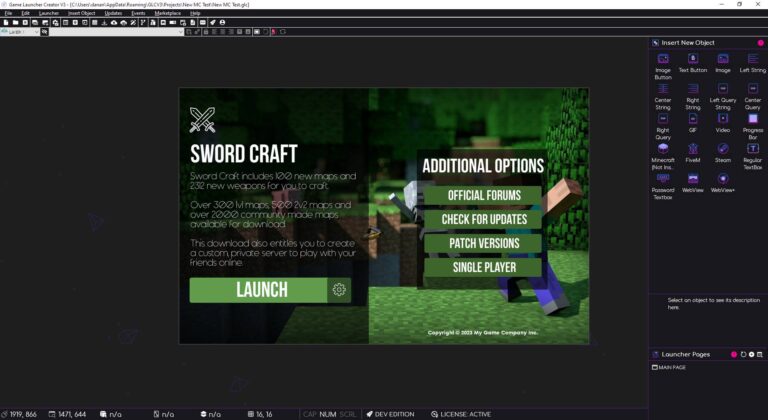This screenshot has height=420, width=768.
Task: Open the Marketplace menu
Action: 168,13
